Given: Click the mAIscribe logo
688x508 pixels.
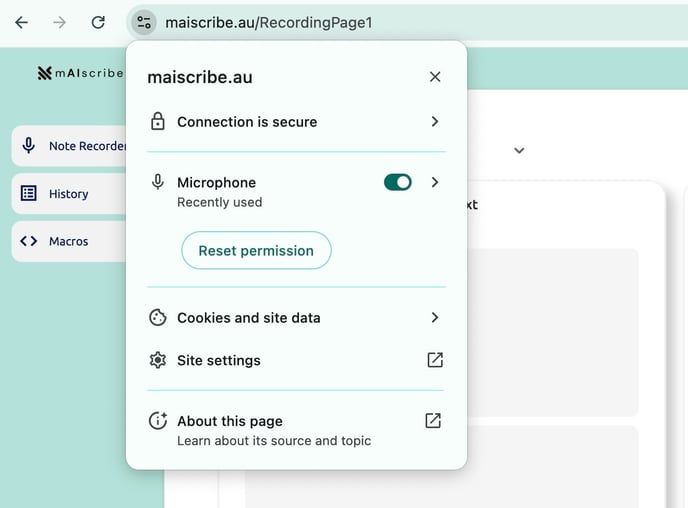Looking at the screenshot, I should tap(80, 73).
